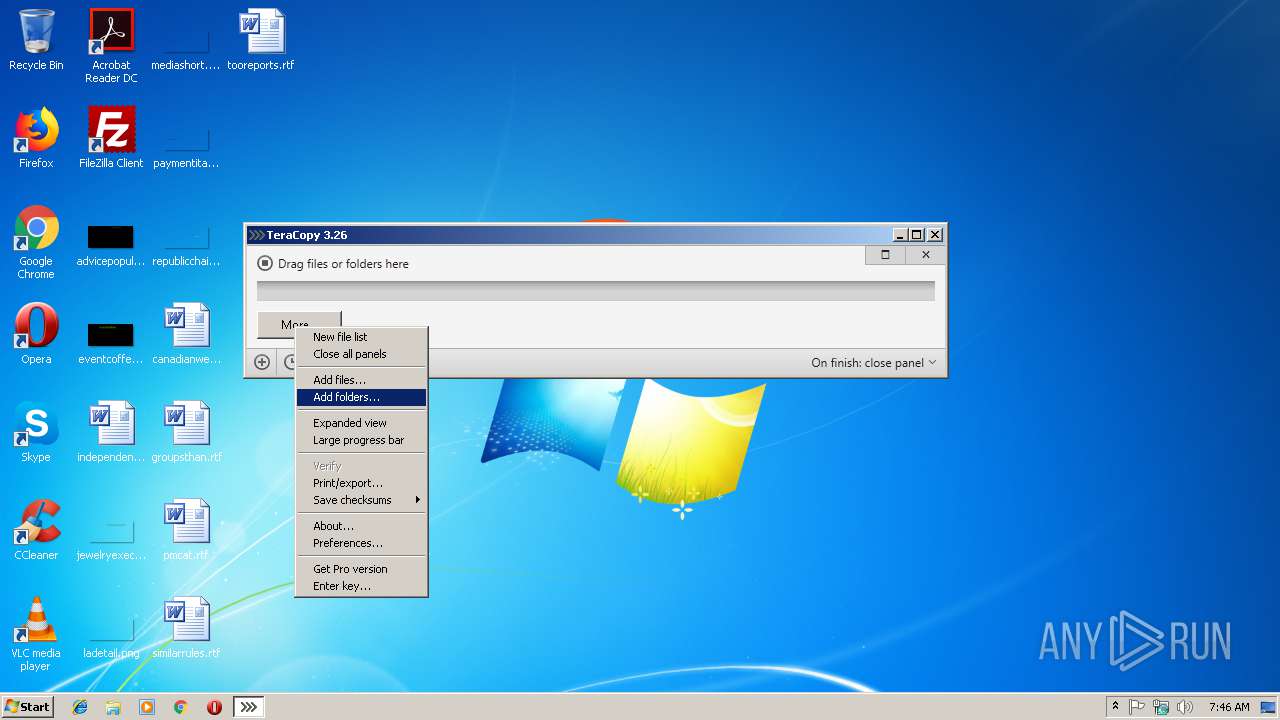Open Chrome from the taskbar

click(181, 707)
